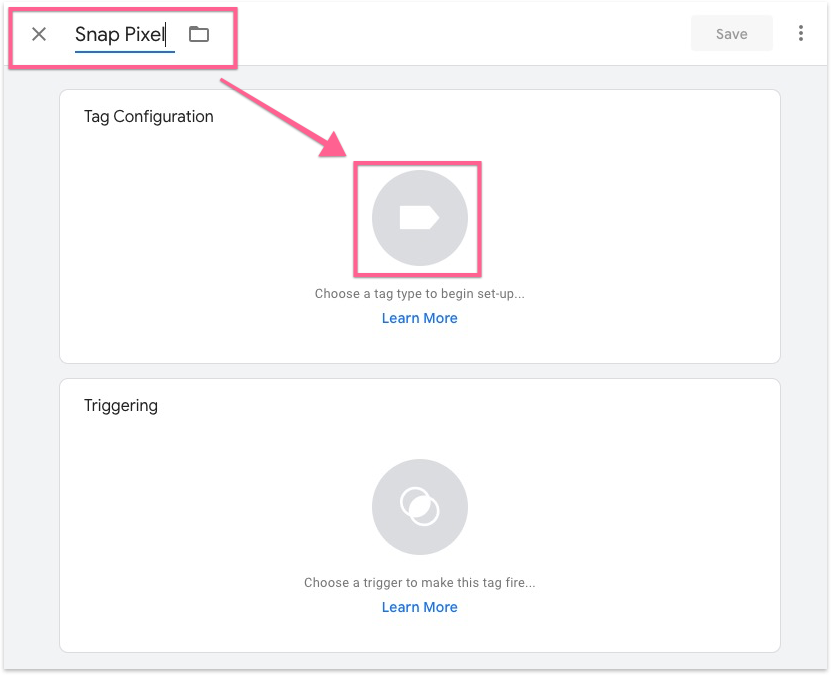Select the trigger chooser icon in Triggering
The height and width of the screenshot is (675, 831).
[419, 507]
